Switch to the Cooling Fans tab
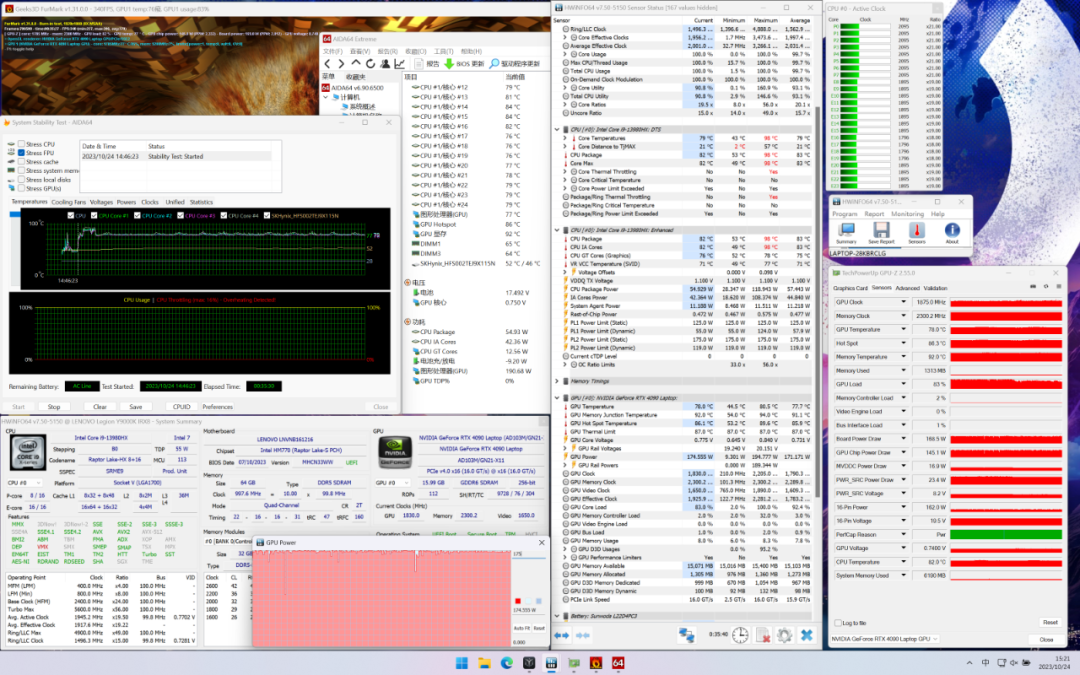 click(x=69, y=202)
